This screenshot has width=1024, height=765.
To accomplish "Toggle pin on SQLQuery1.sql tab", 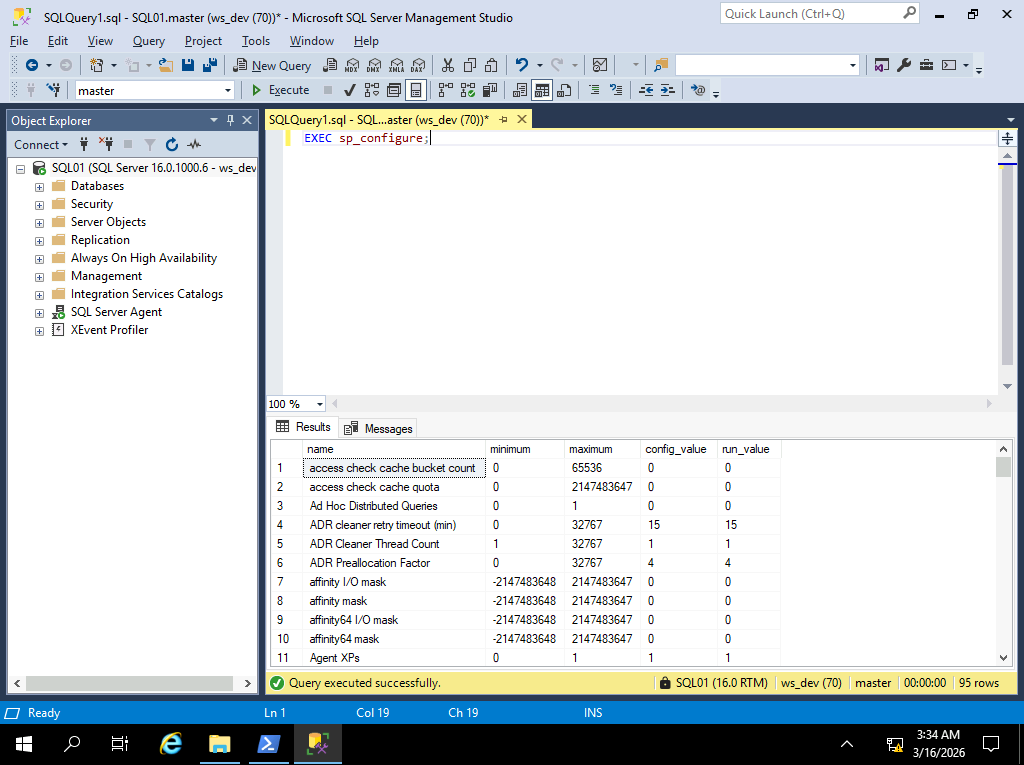I will click(504, 120).
